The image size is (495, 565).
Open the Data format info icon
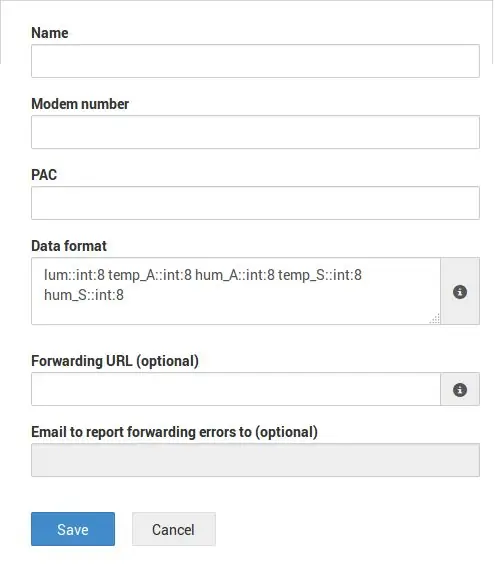[460, 292]
